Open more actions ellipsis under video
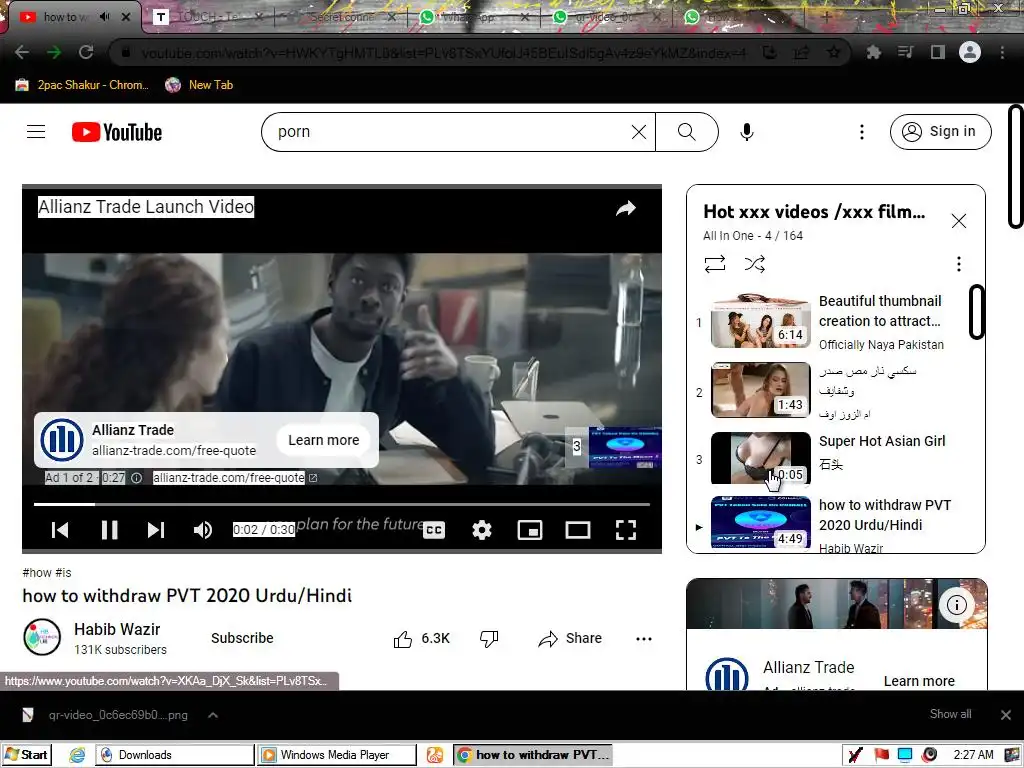The image size is (1024, 768). point(644,639)
